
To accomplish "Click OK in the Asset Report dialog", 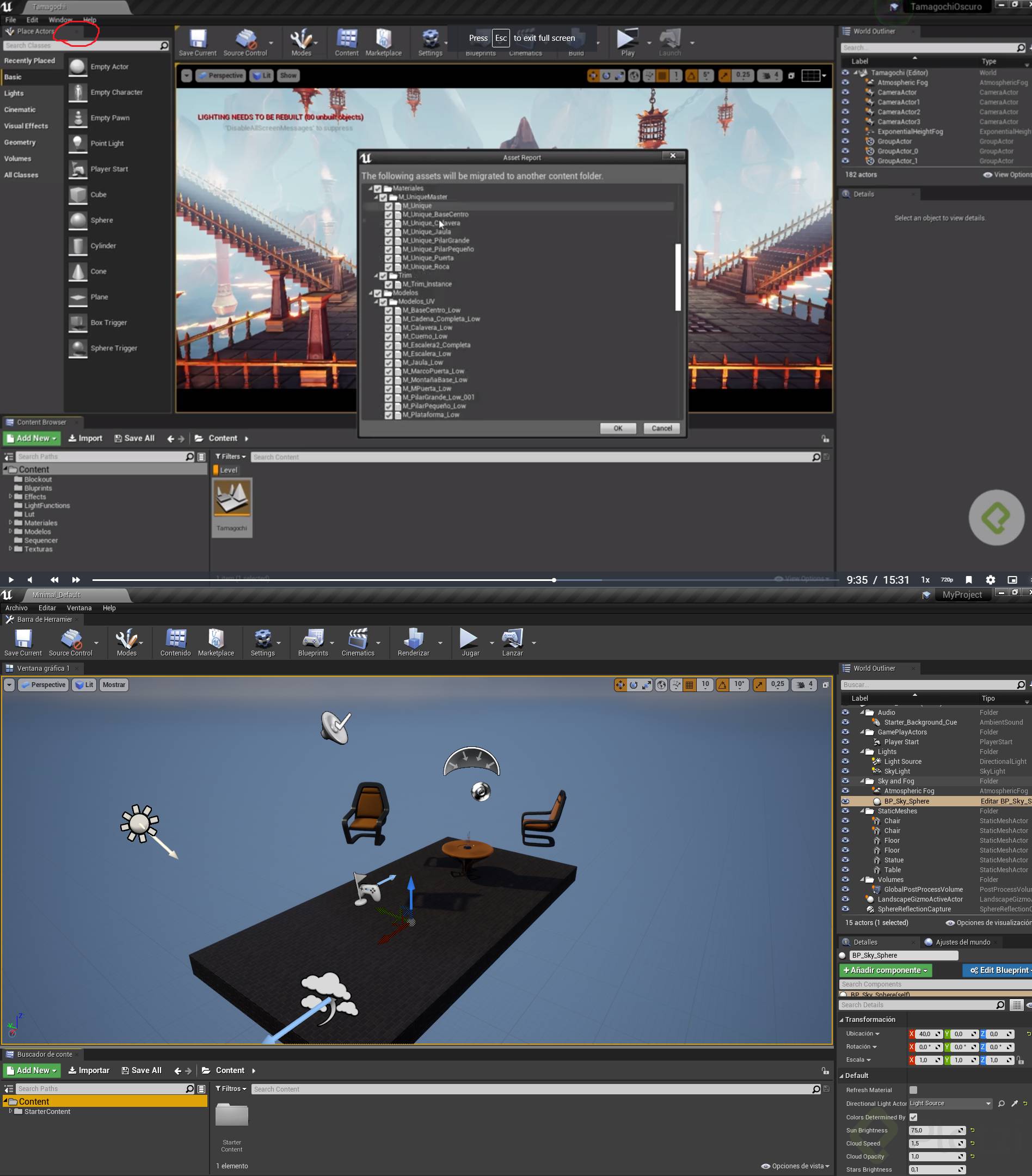I will tap(617, 428).
